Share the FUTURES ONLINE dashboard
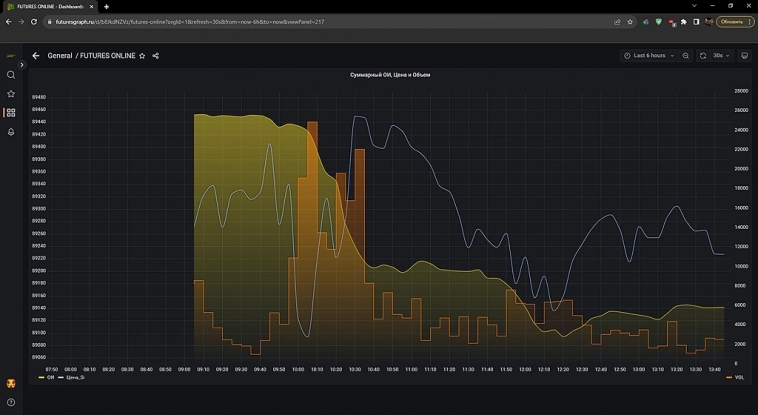Viewport: 758px width, 415px height. 155,56
